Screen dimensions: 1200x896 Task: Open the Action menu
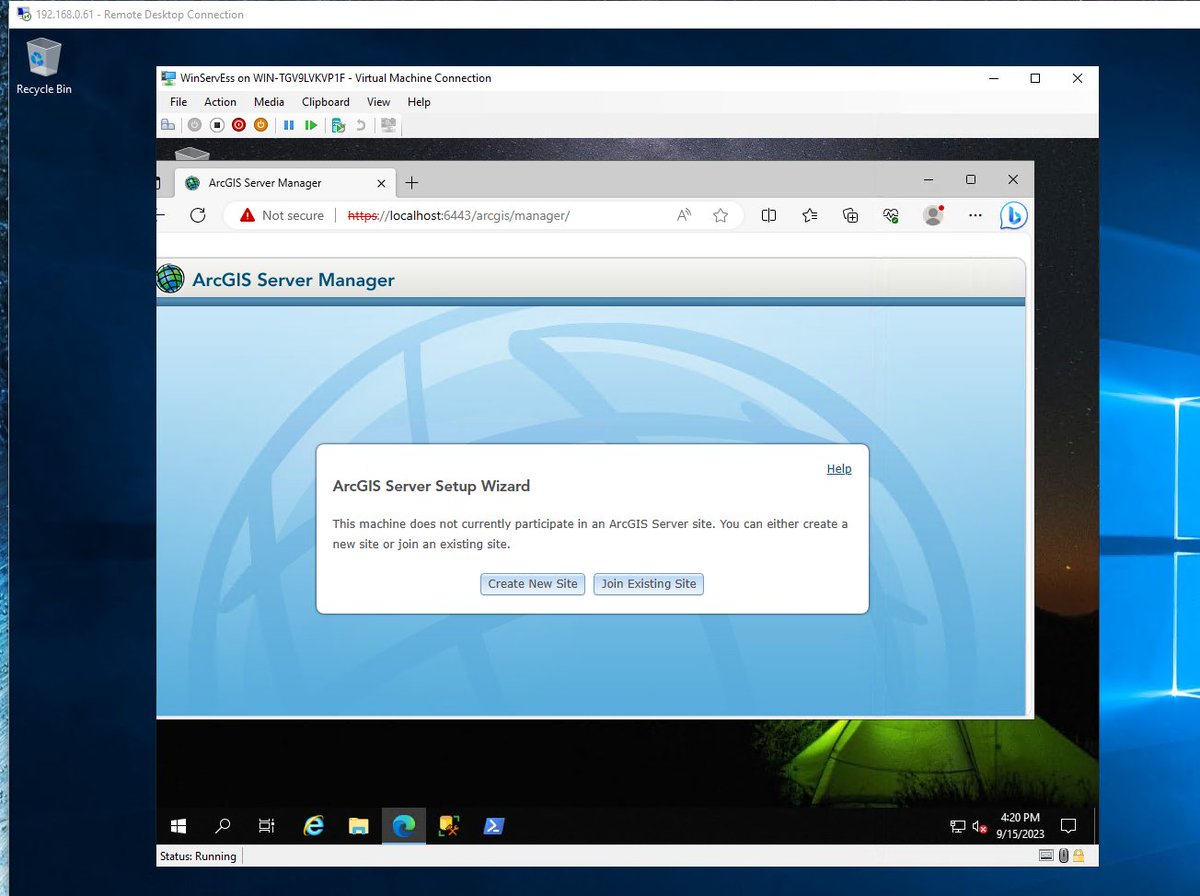click(x=220, y=102)
